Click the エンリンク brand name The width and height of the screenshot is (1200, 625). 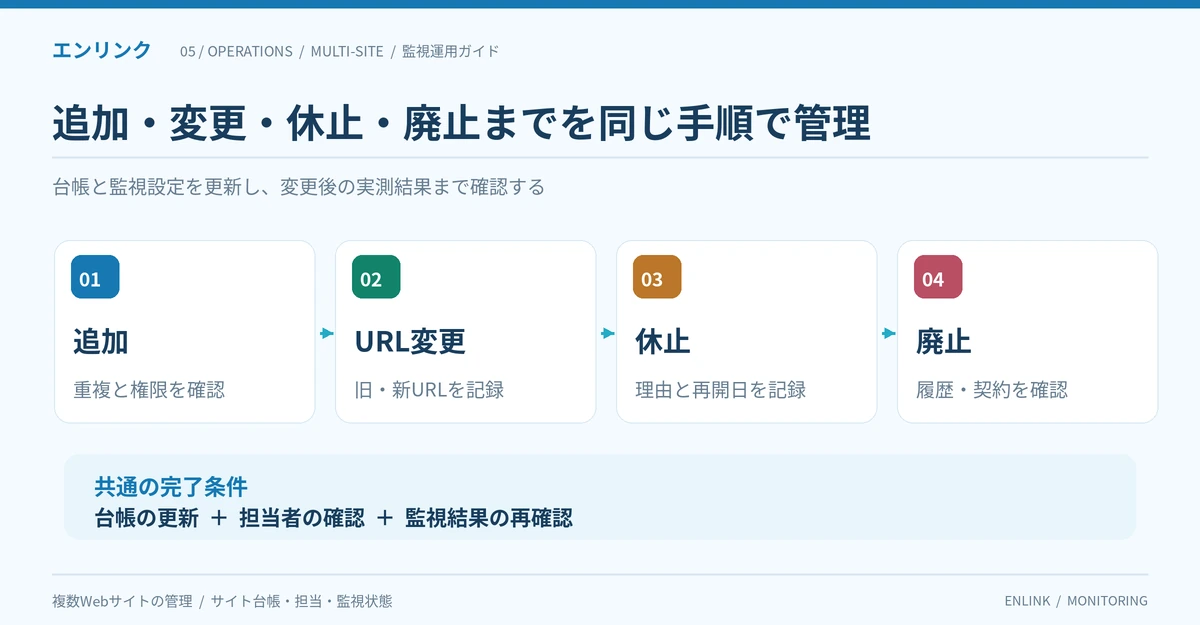pyautogui.click(x=102, y=50)
